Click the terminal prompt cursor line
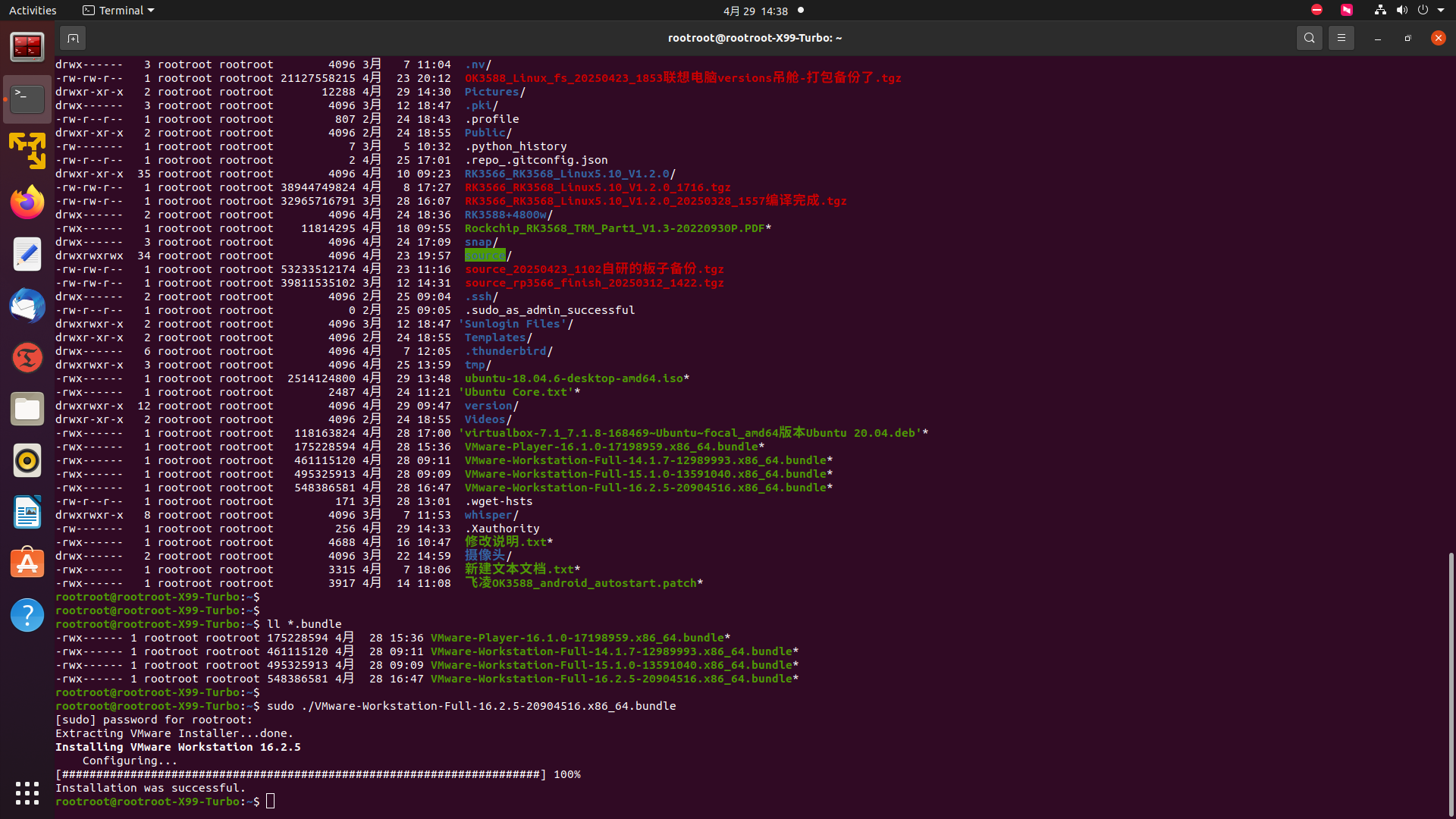Image resolution: width=1456 pixels, height=819 pixels. point(271,802)
